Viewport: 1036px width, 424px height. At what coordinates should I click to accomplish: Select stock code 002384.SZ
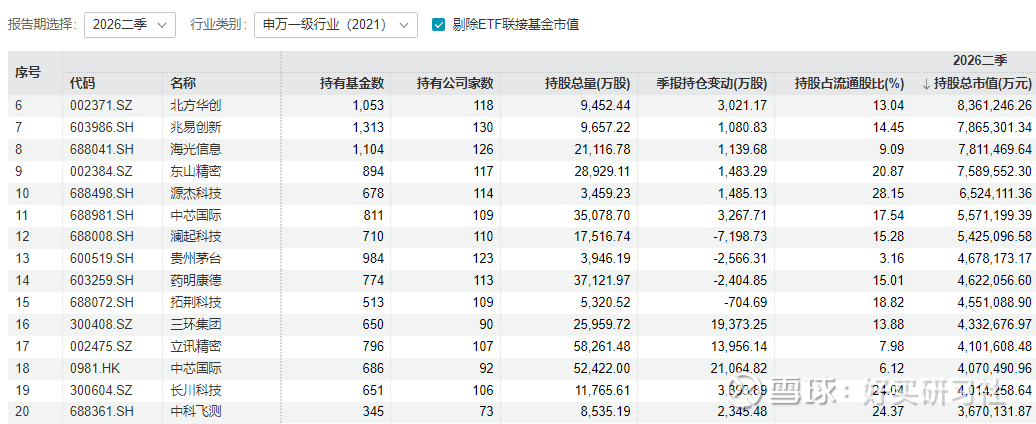click(x=101, y=171)
